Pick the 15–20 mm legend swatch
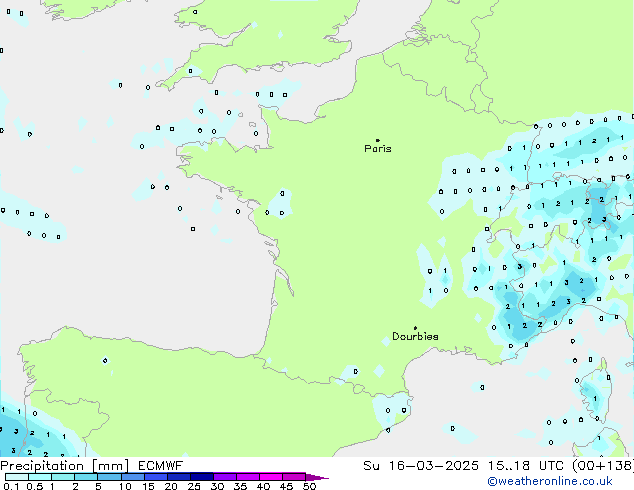Screen dimensions: 634x490 point(155,477)
